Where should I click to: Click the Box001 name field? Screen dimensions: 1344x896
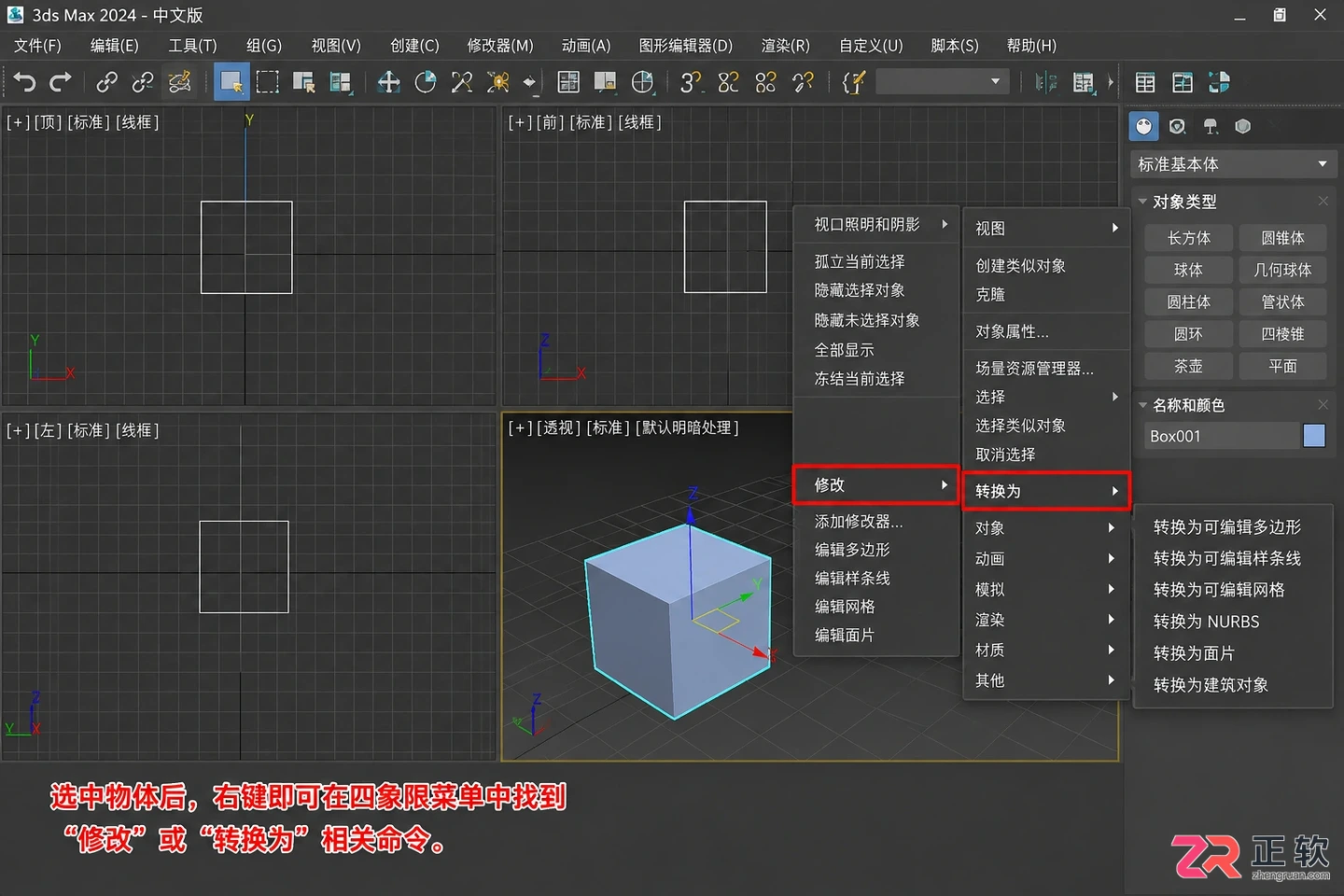point(1222,436)
